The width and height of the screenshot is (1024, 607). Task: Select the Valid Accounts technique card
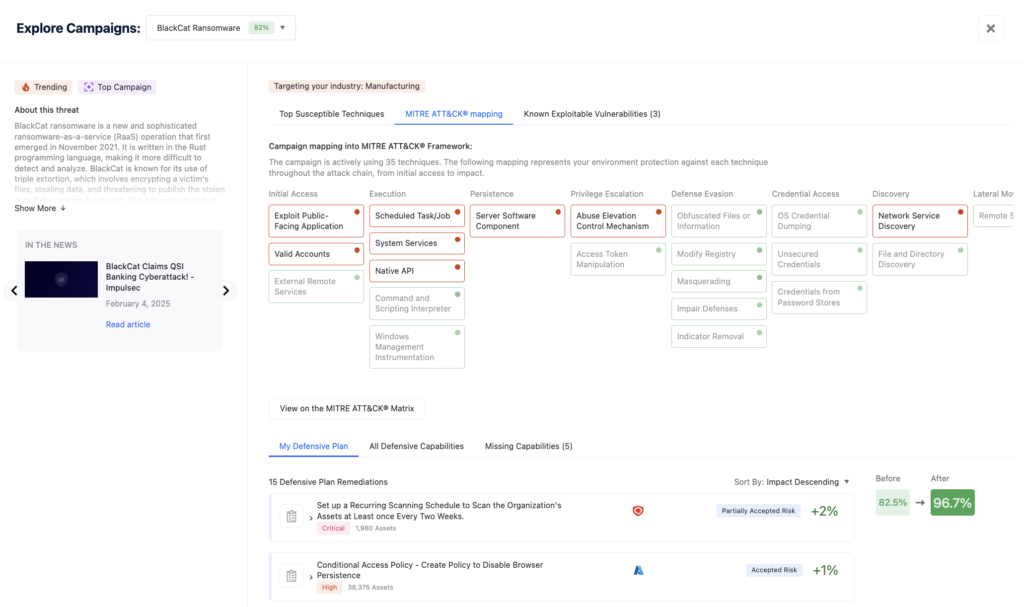[316, 254]
